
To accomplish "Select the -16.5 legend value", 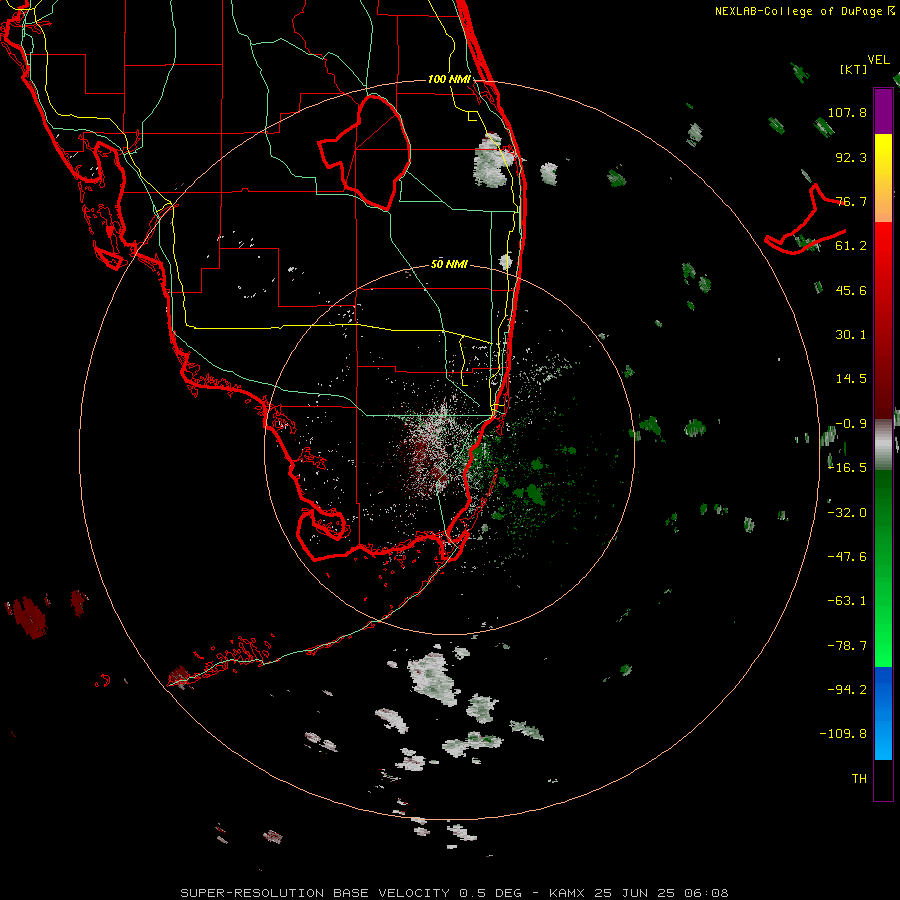I will click(847, 468).
